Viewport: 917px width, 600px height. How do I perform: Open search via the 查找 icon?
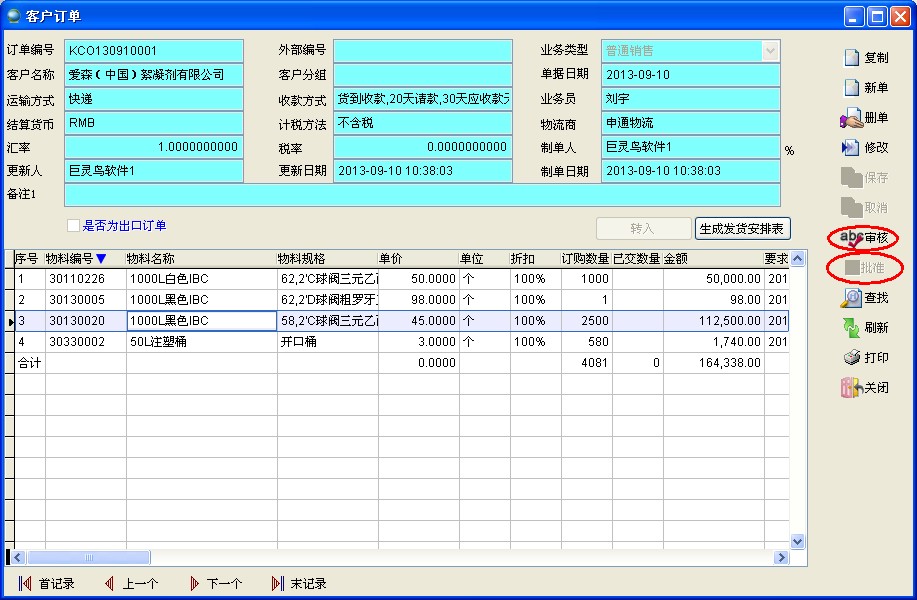tap(852, 298)
